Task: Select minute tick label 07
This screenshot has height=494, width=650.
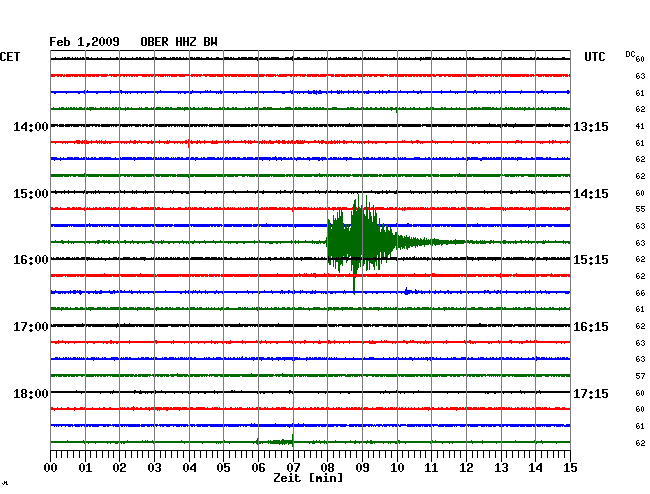Action: [293, 468]
